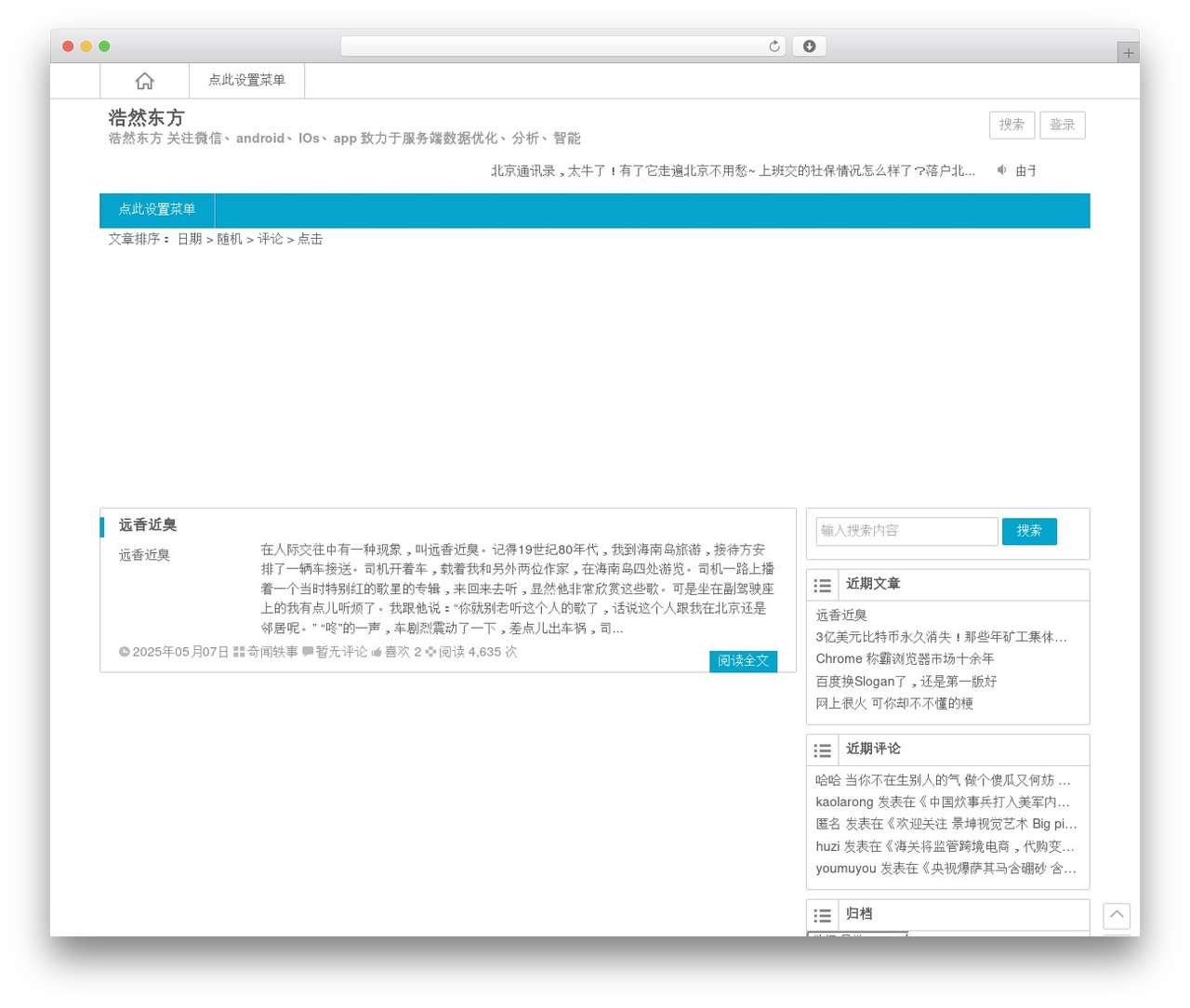Click the thumbs-up 喜欢 icon
1190x1008 pixels.
(377, 653)
